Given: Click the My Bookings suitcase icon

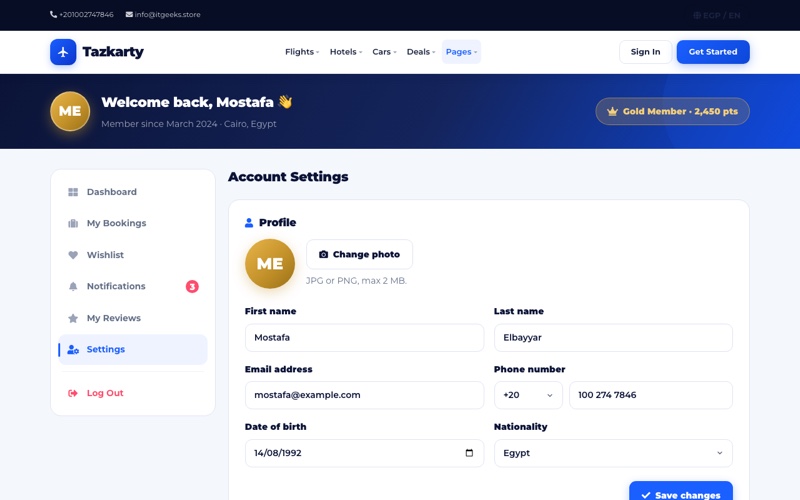Looking at the screenshot, I should tap(73, 223).
